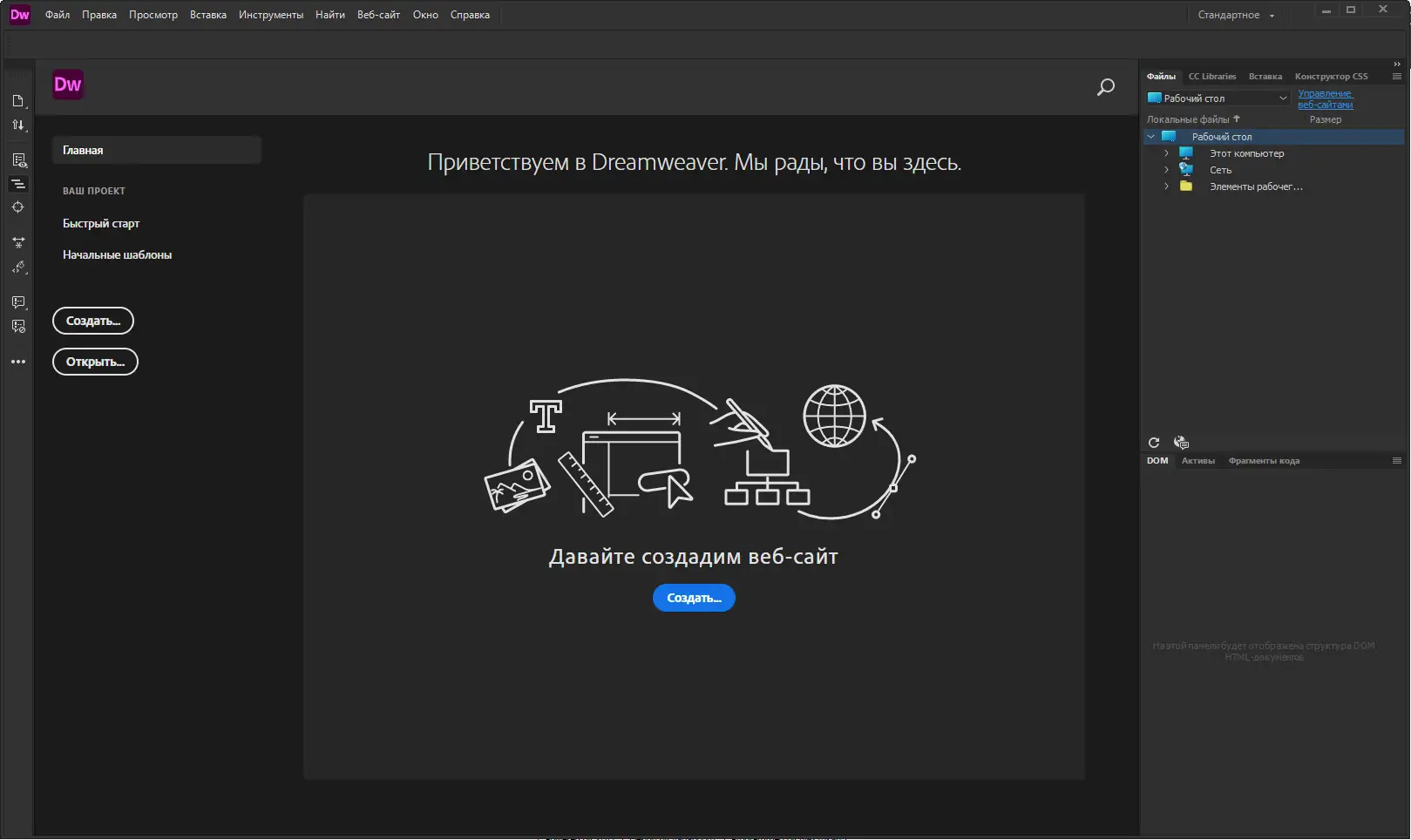This screenshot has width=1411, height=840.
Task: Open the Справка menu
Action: [x=470, y=15]
